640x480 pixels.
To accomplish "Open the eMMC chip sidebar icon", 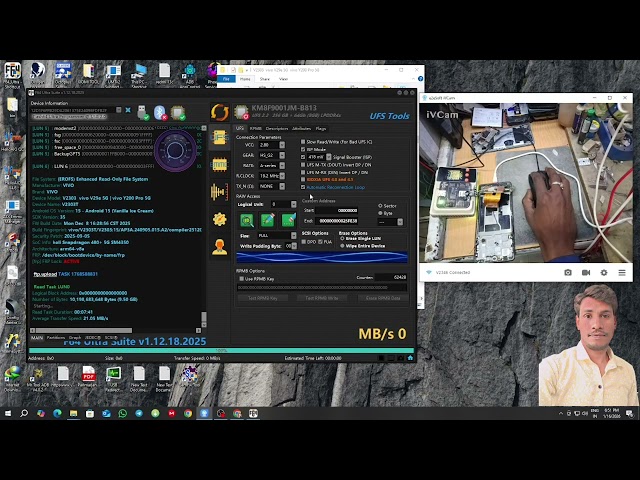I will click(x=219, y=164).
